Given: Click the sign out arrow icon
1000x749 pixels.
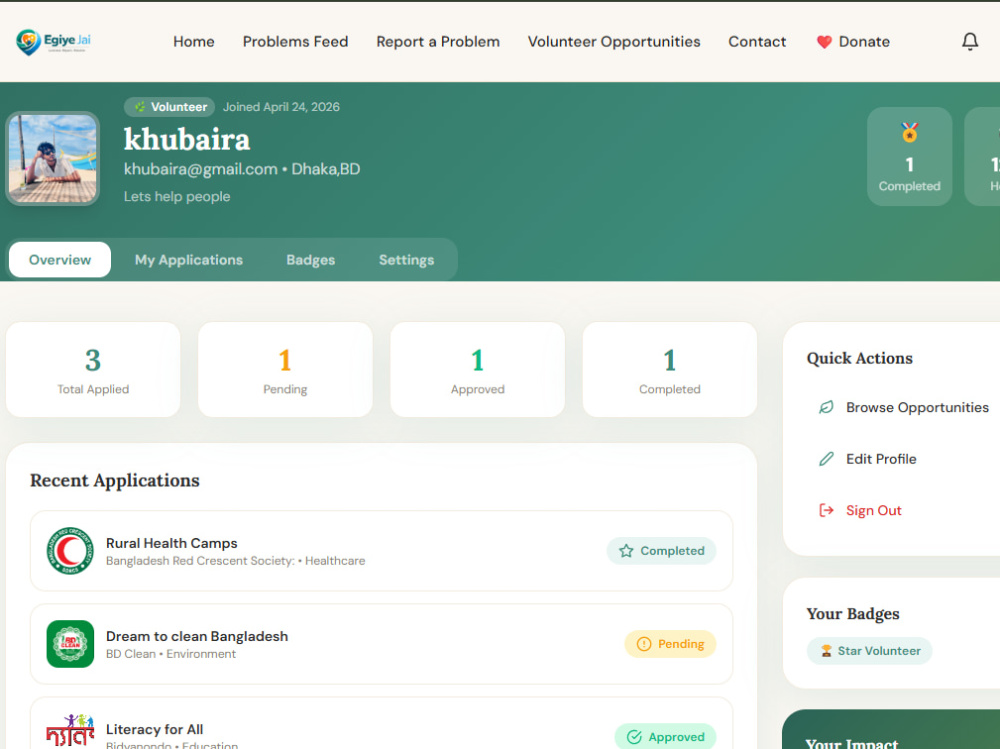Looking at the screenshot, I should click(x=826, y=510).
